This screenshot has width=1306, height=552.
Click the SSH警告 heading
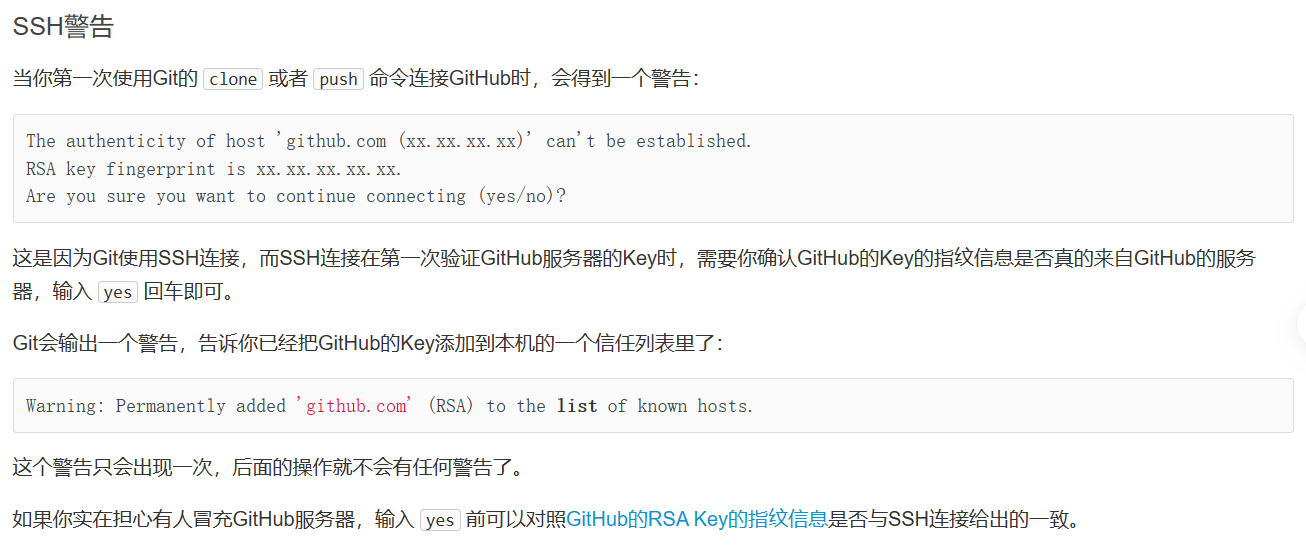pos(63,27)
